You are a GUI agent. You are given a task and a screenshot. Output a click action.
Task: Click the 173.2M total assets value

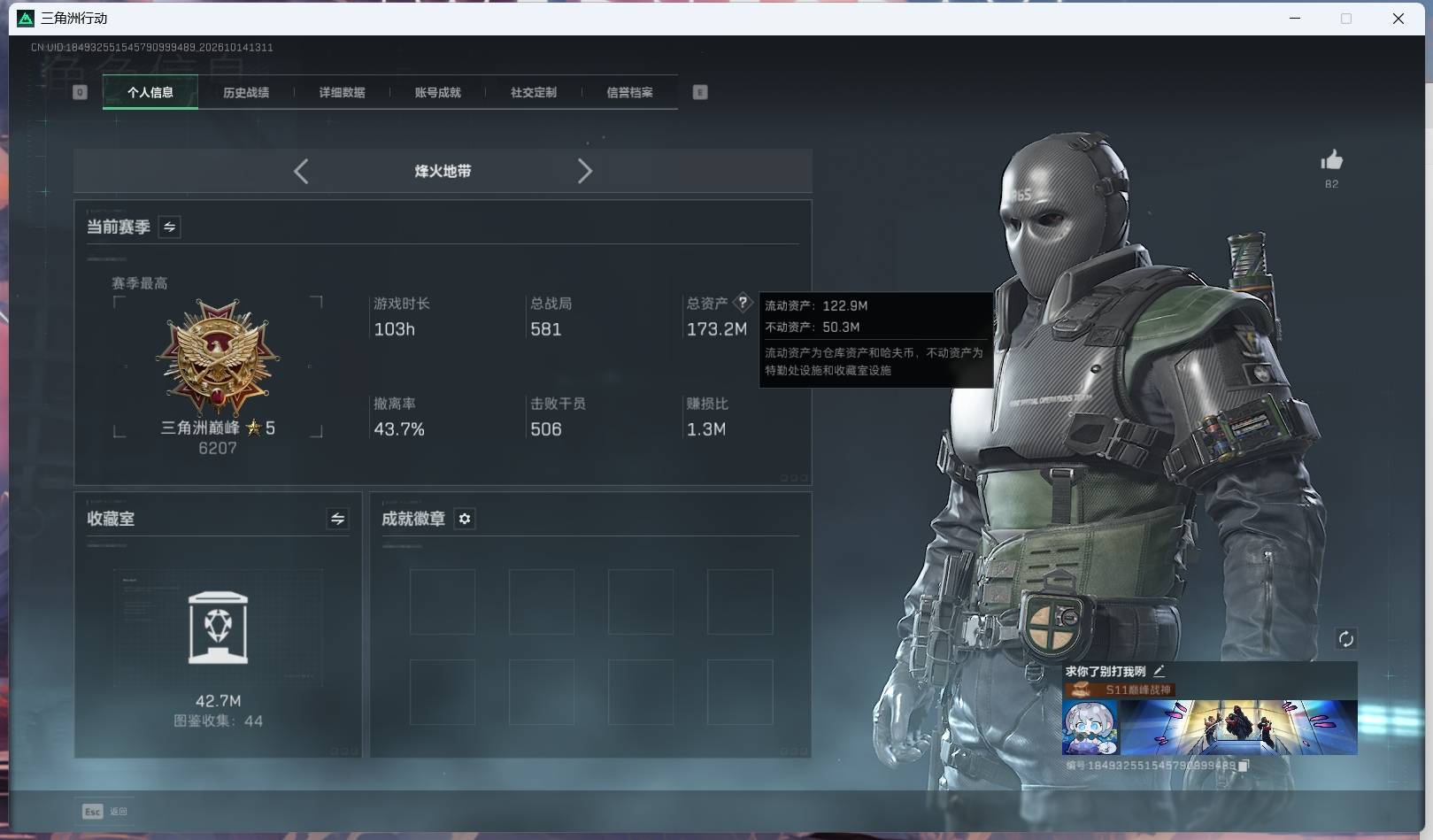717,329
